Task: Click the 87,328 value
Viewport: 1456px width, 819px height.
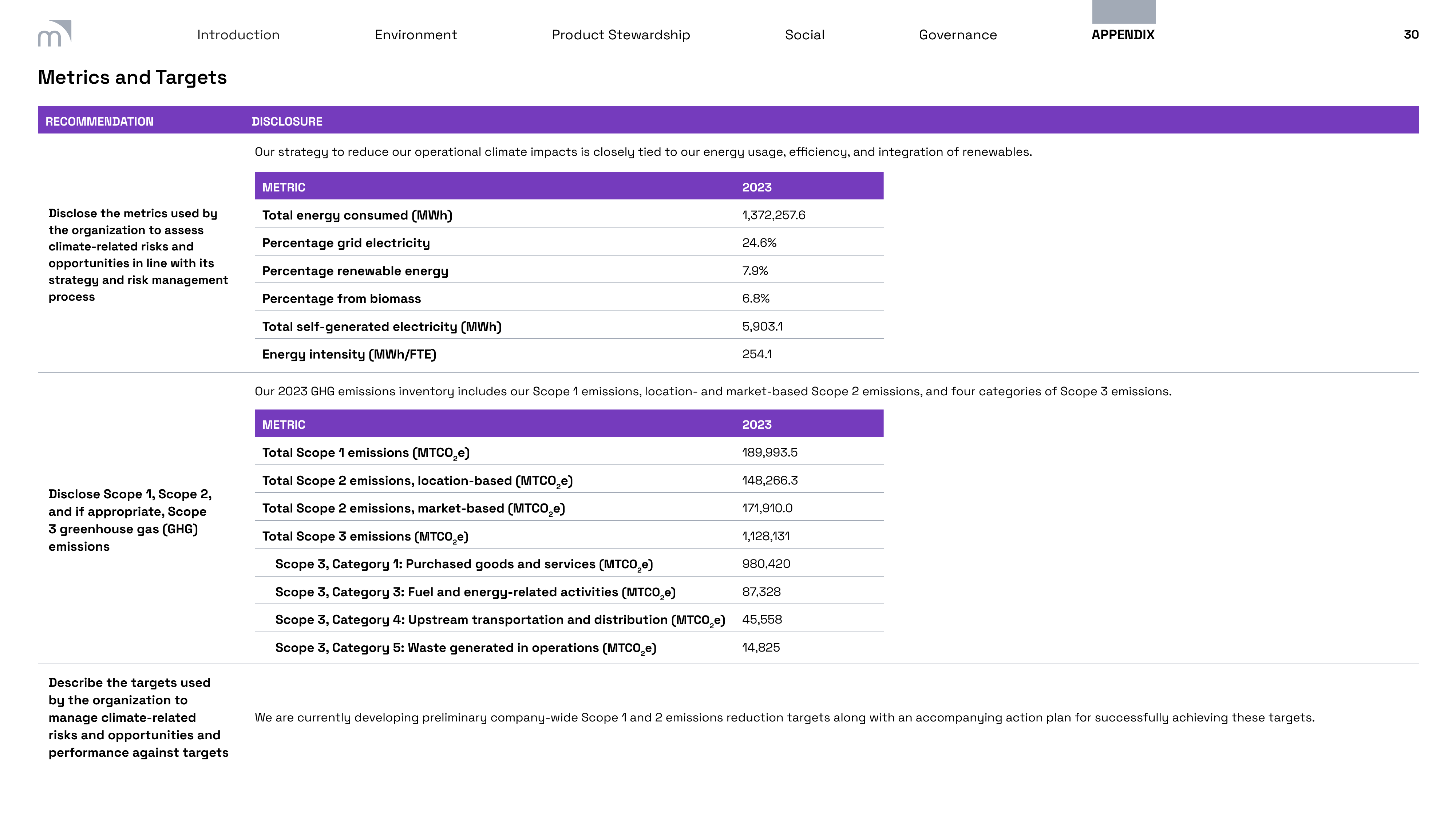Action: coord(761,592)
